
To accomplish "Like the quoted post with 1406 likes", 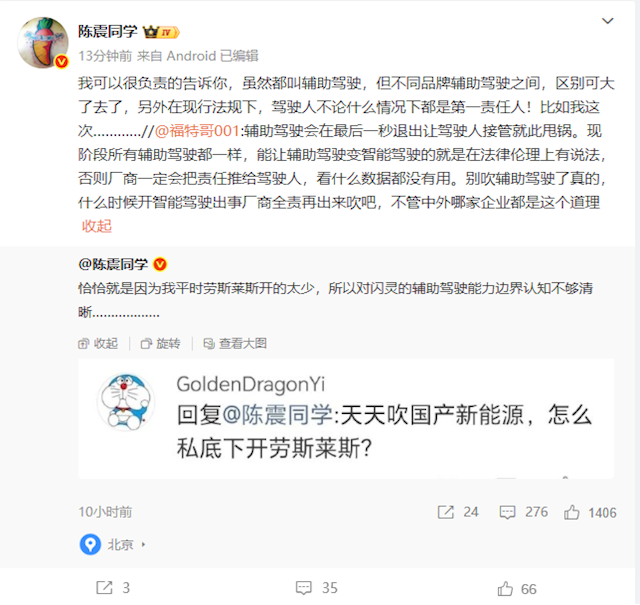I will (x=571, y=512).
